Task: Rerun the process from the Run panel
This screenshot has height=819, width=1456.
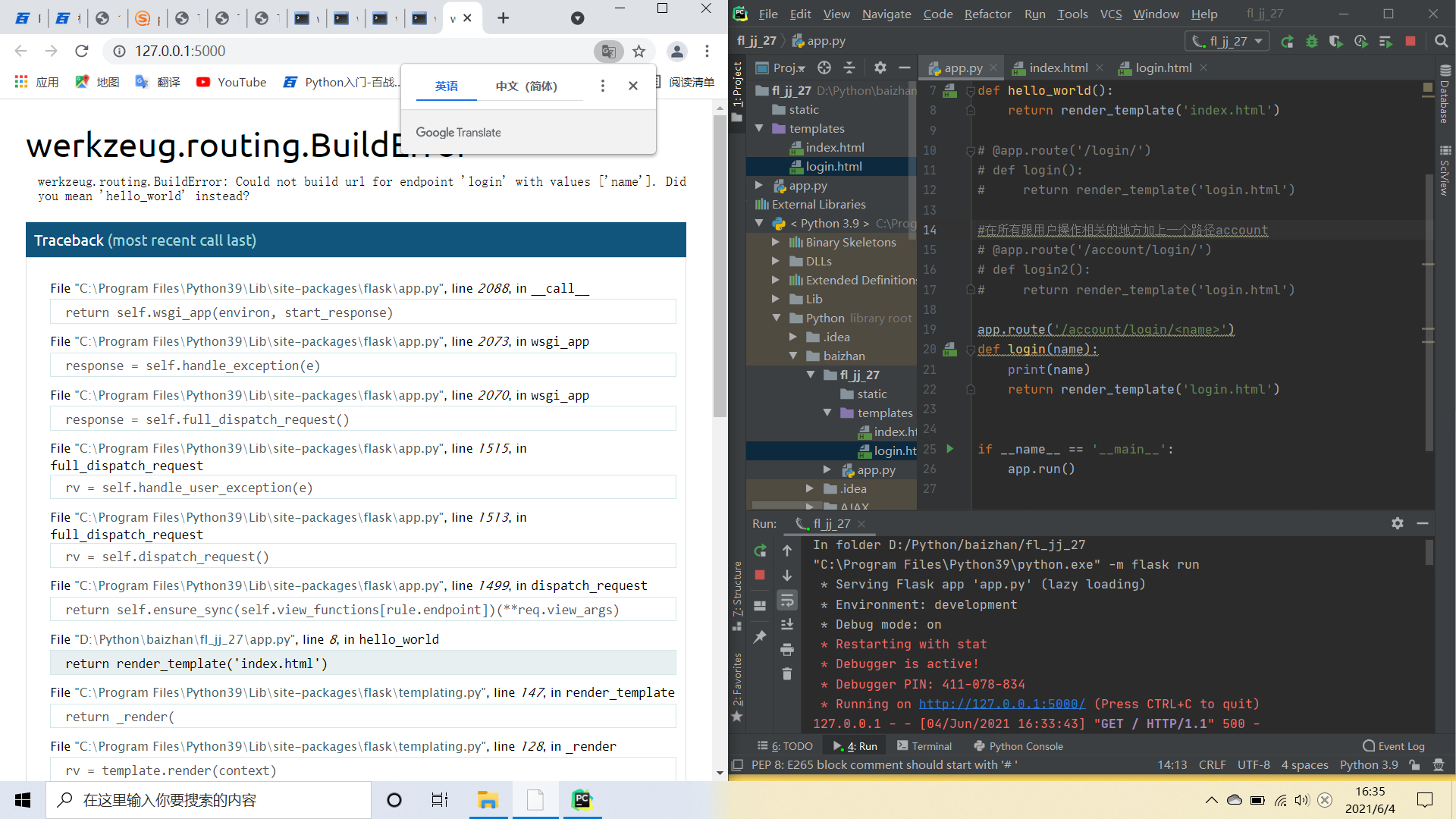Action: [760, 551]
